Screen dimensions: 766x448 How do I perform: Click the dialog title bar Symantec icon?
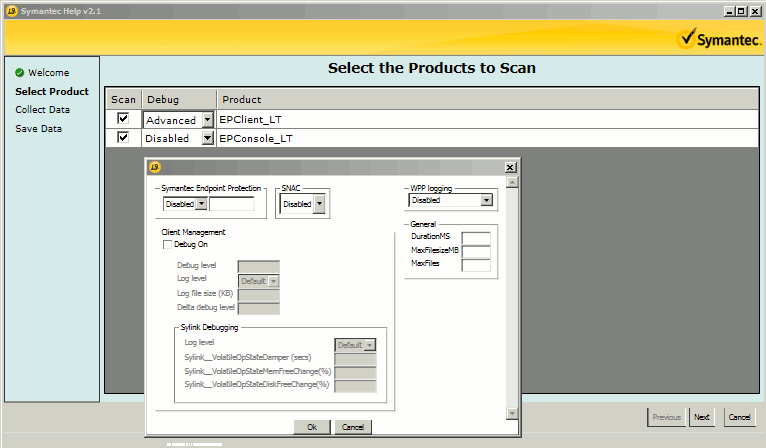155,167
